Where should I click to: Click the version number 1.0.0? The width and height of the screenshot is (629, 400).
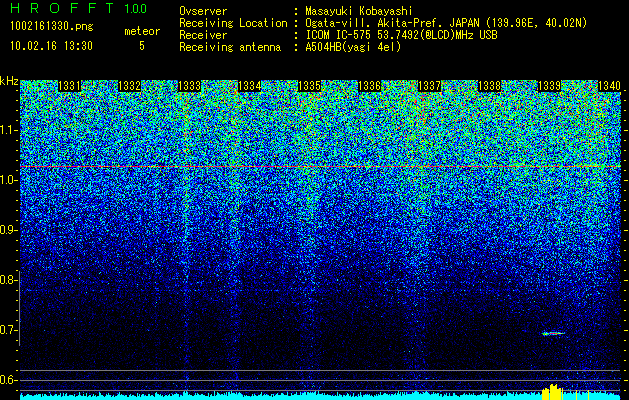[x=136, y=9]
